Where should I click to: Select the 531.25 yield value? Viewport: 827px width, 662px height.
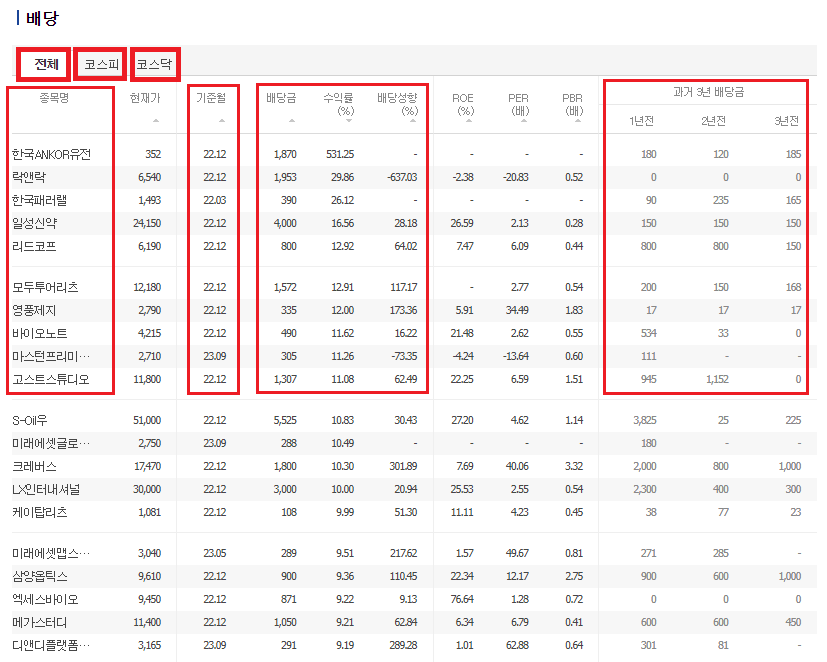340,154
